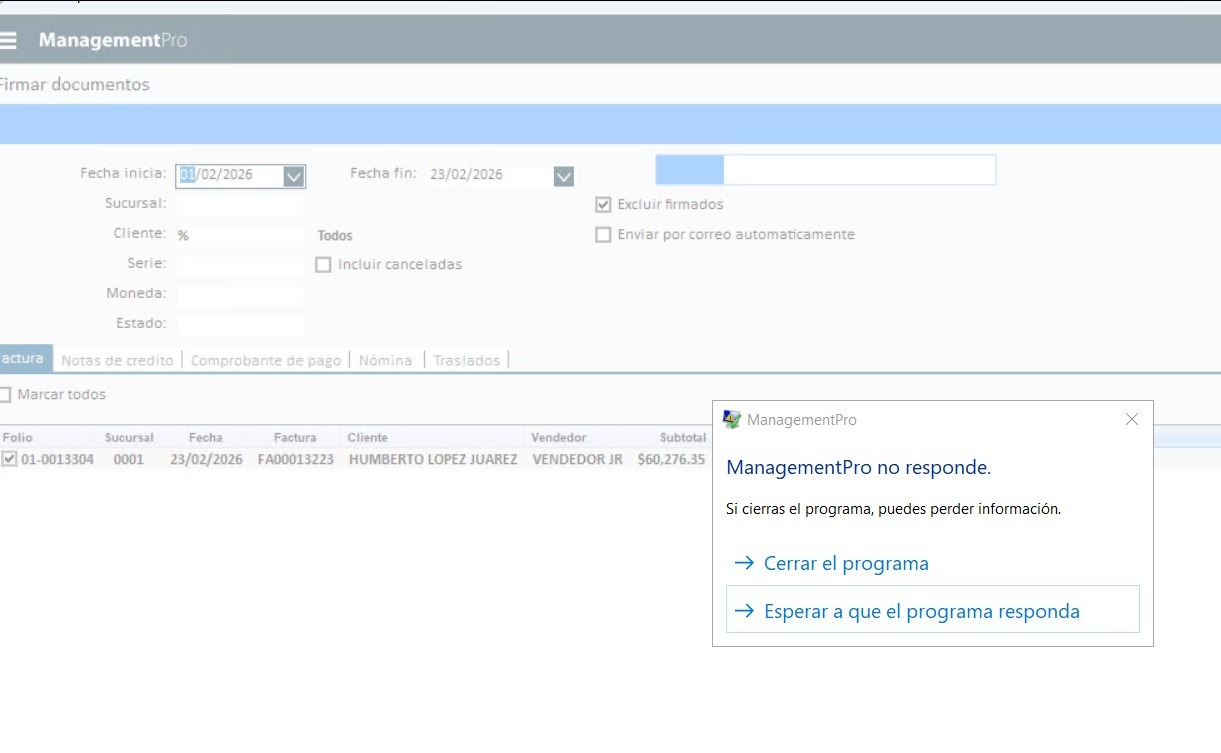Choose Cerrar el programa
The height and width of the screenshot is (753, 1221).
click(x=845, y=564)
